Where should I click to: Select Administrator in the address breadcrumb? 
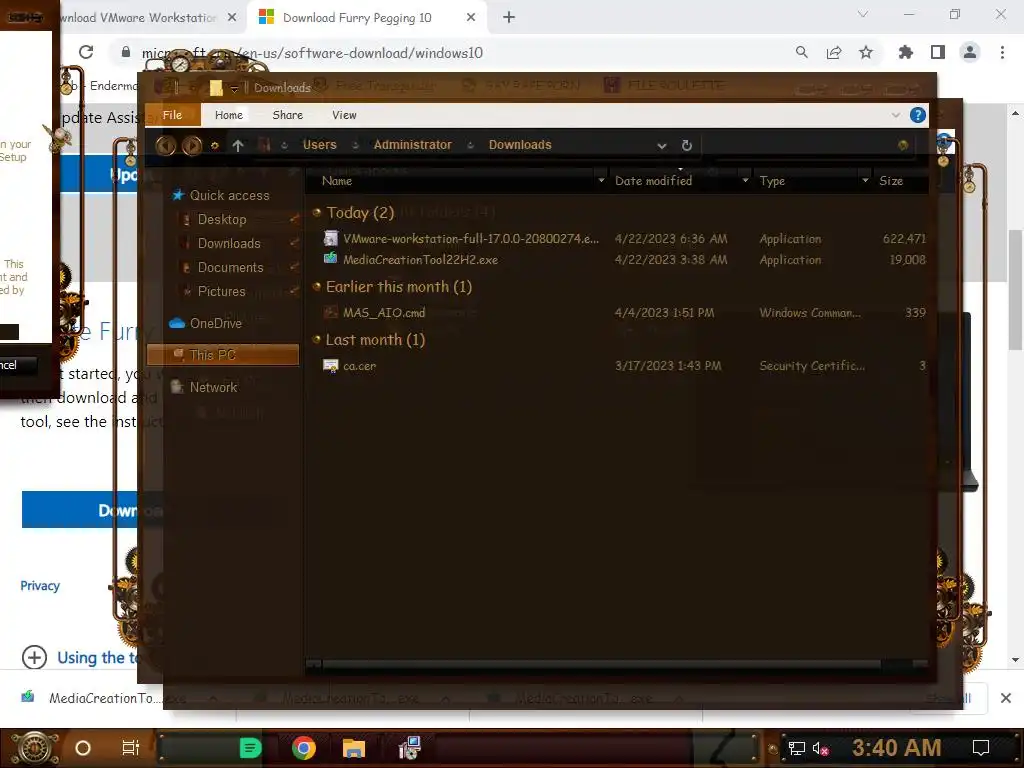(412, 145)
